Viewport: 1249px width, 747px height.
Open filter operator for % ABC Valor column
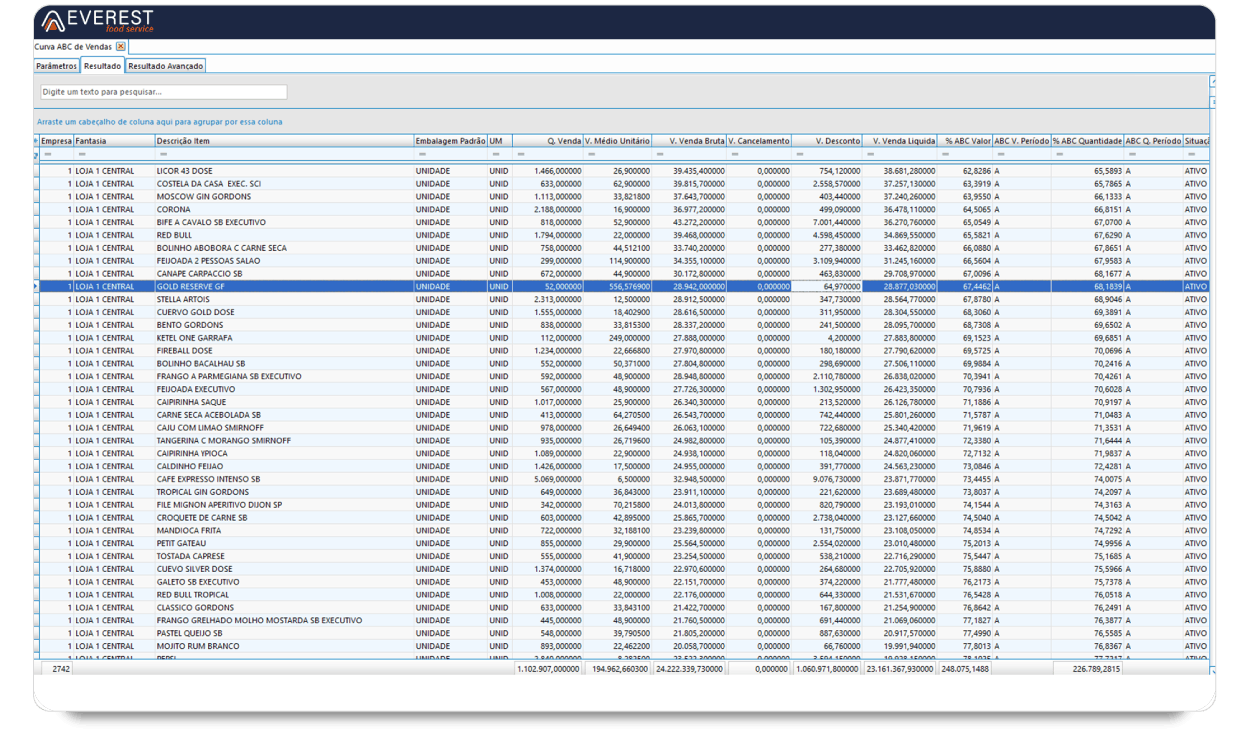[946, 154]
